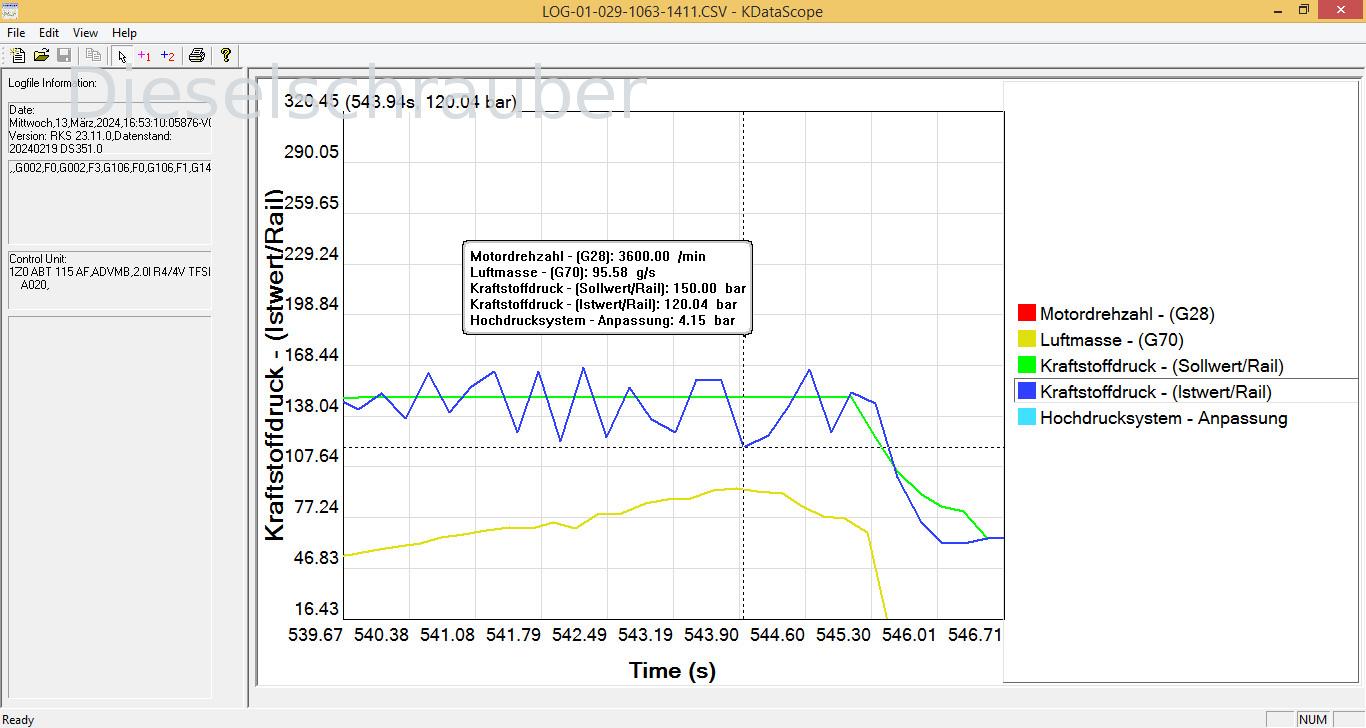Click the blue Kraftstoffdruck Istwert color swatch
1366x728 pixels.
[x=1027, y=392]
